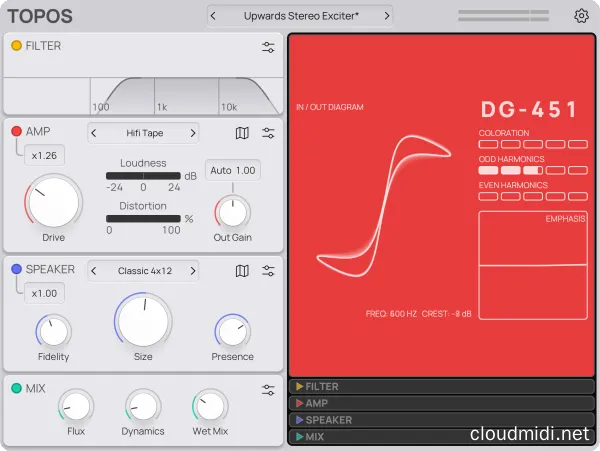Open Speaker section advanced settings sliders icon
600x451 pixels.
[x=268, y=270]
